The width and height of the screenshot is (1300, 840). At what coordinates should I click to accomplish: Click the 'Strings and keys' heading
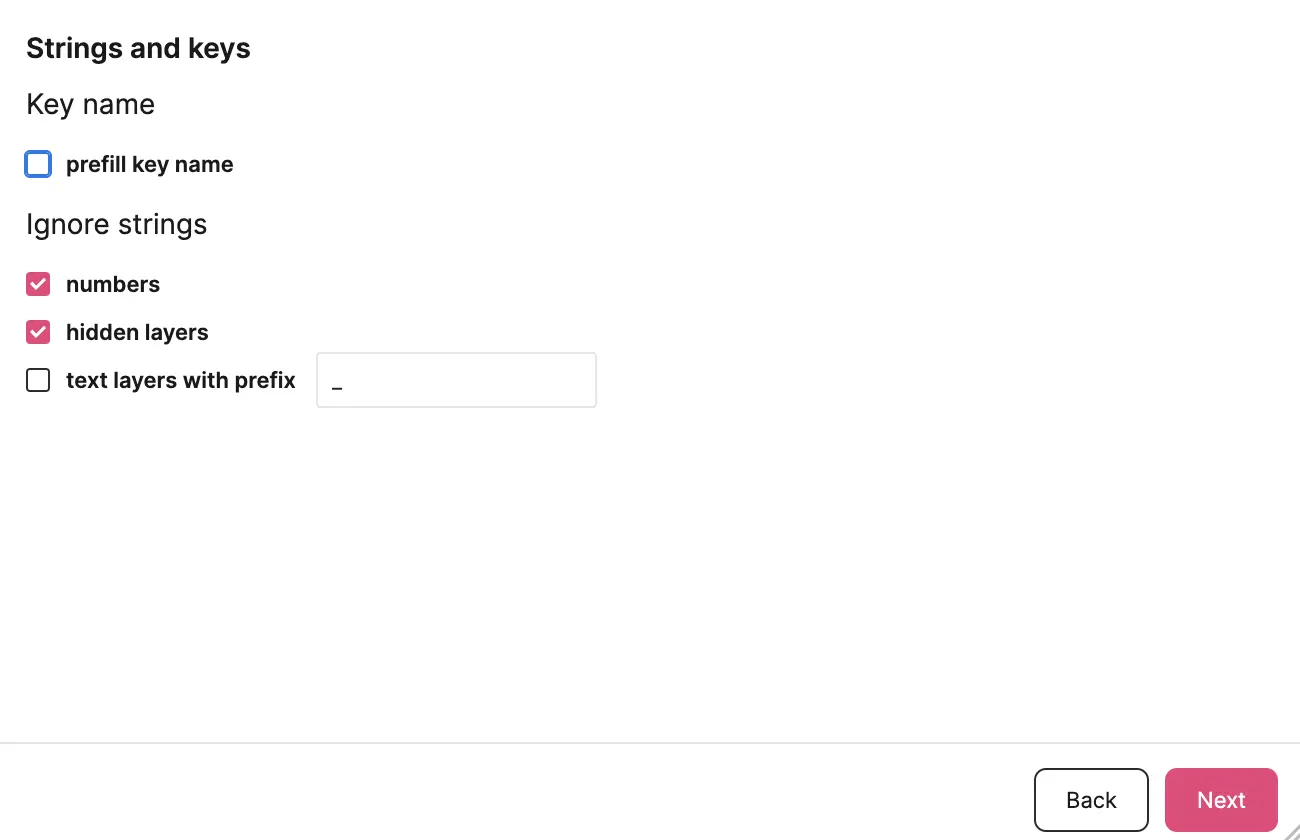tap(138, 49)
